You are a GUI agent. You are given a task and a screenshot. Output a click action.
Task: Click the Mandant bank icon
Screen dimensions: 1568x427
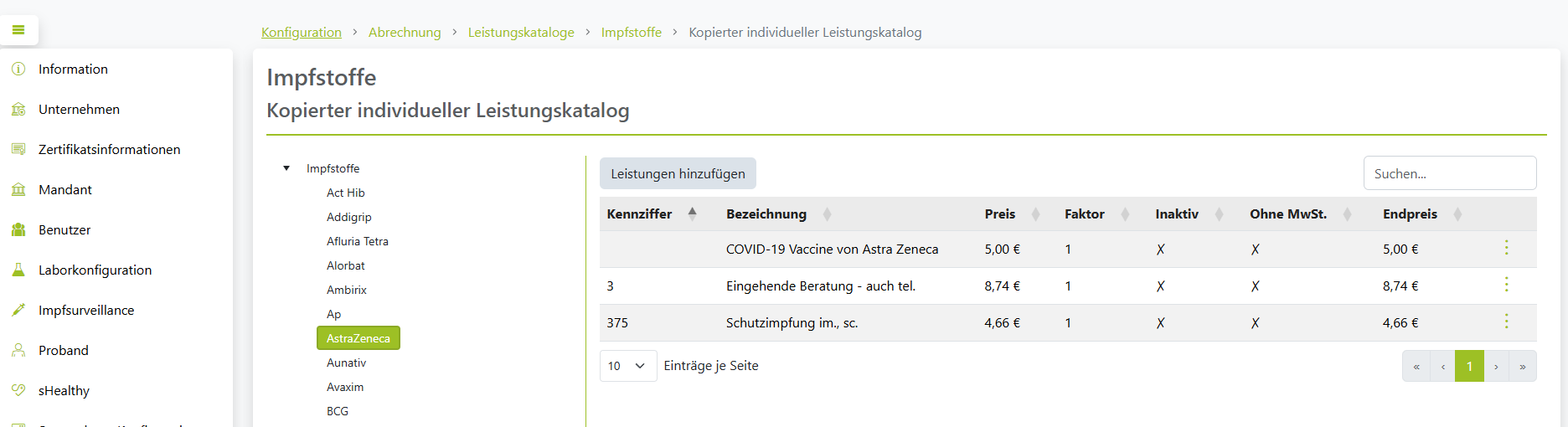pyautogui.click(x=18, y=189)
